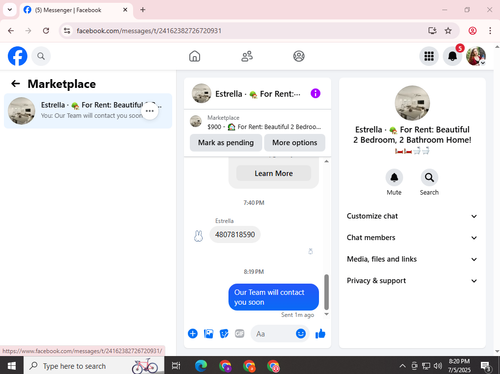500x374 pixels.
Task: Choose a GIF icon in composer
Action: click(x=239, y=333)
